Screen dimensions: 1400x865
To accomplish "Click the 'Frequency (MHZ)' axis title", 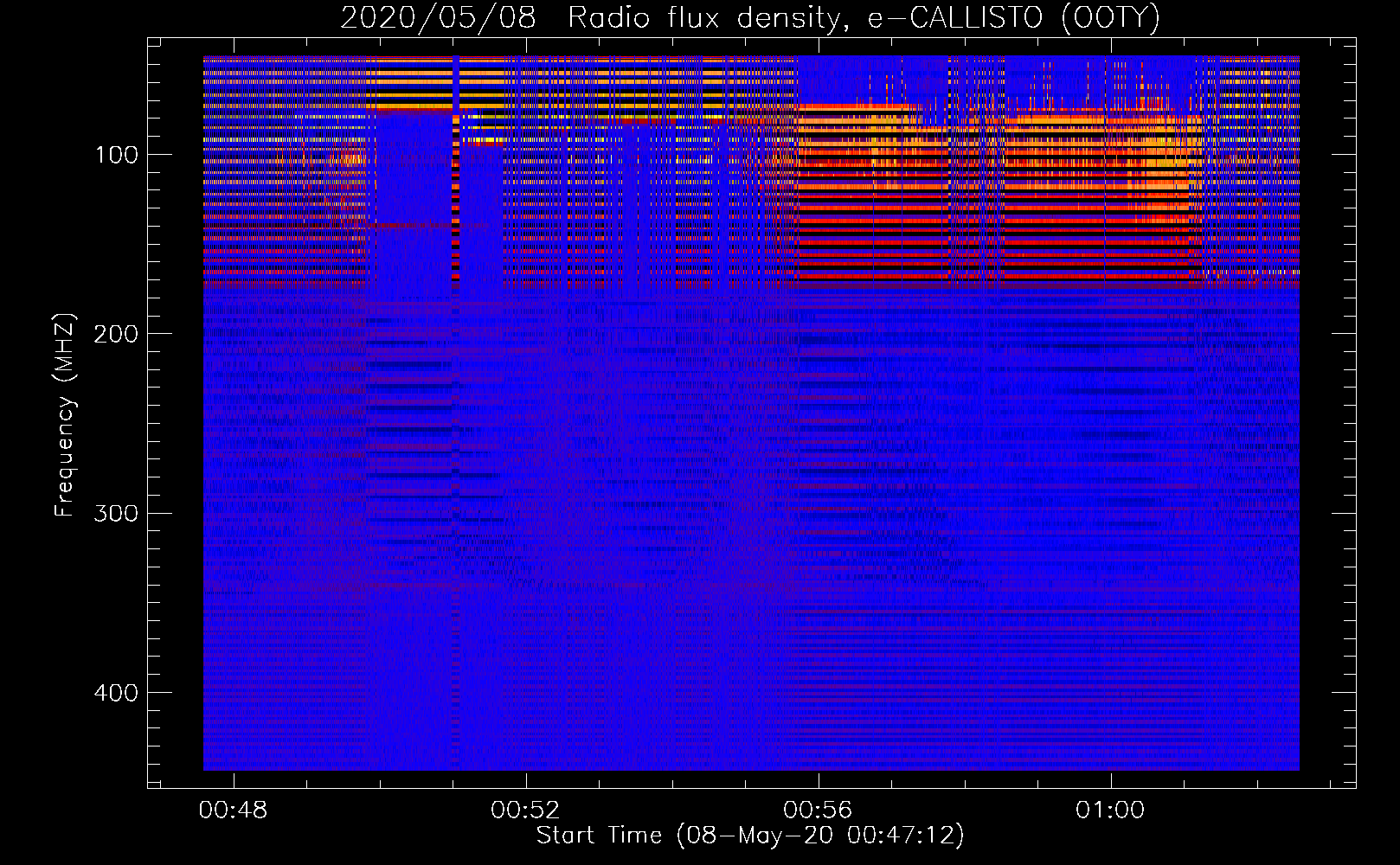I will point(65,415).
